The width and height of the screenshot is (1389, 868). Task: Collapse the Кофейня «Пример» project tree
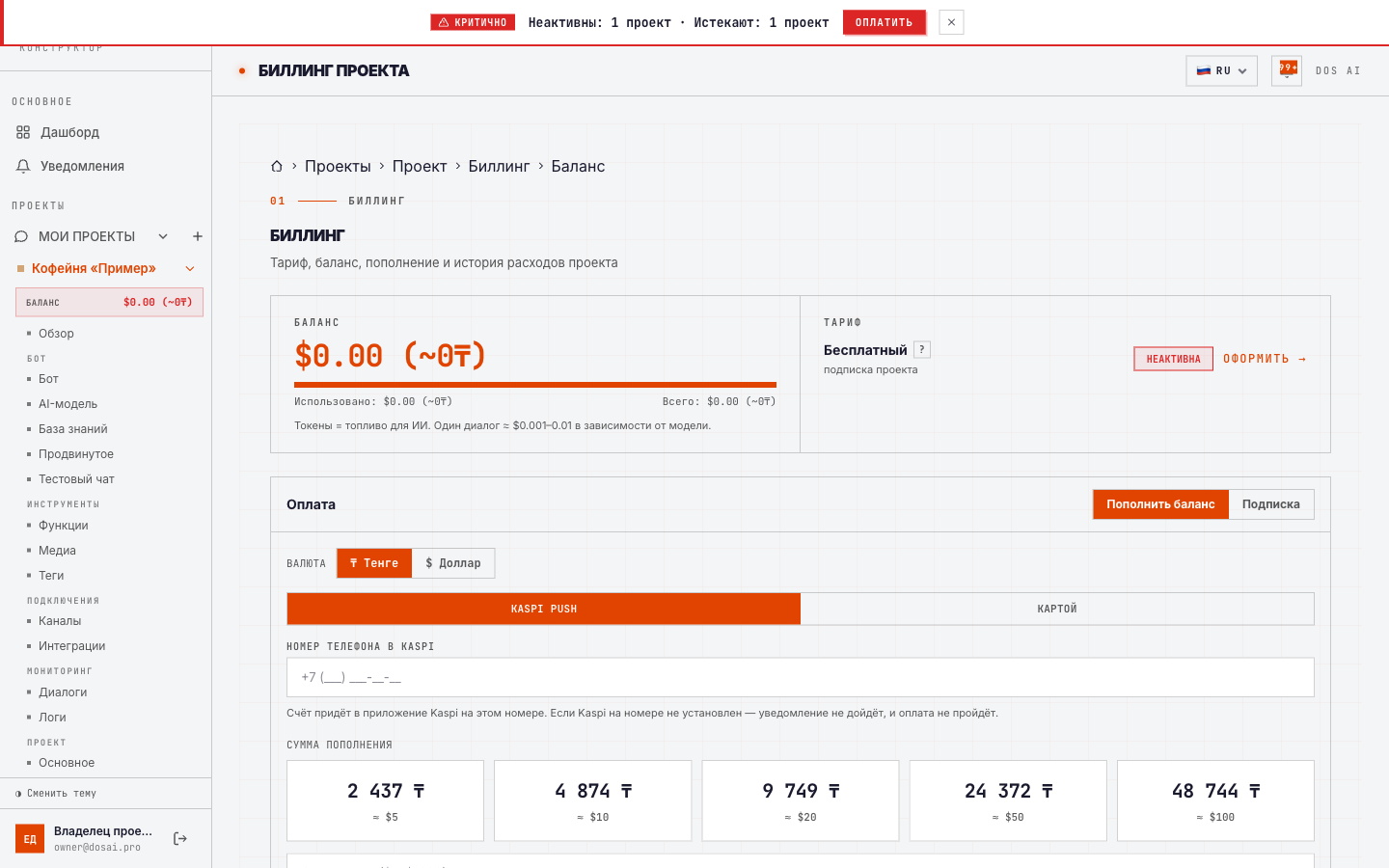click(190, 268)
